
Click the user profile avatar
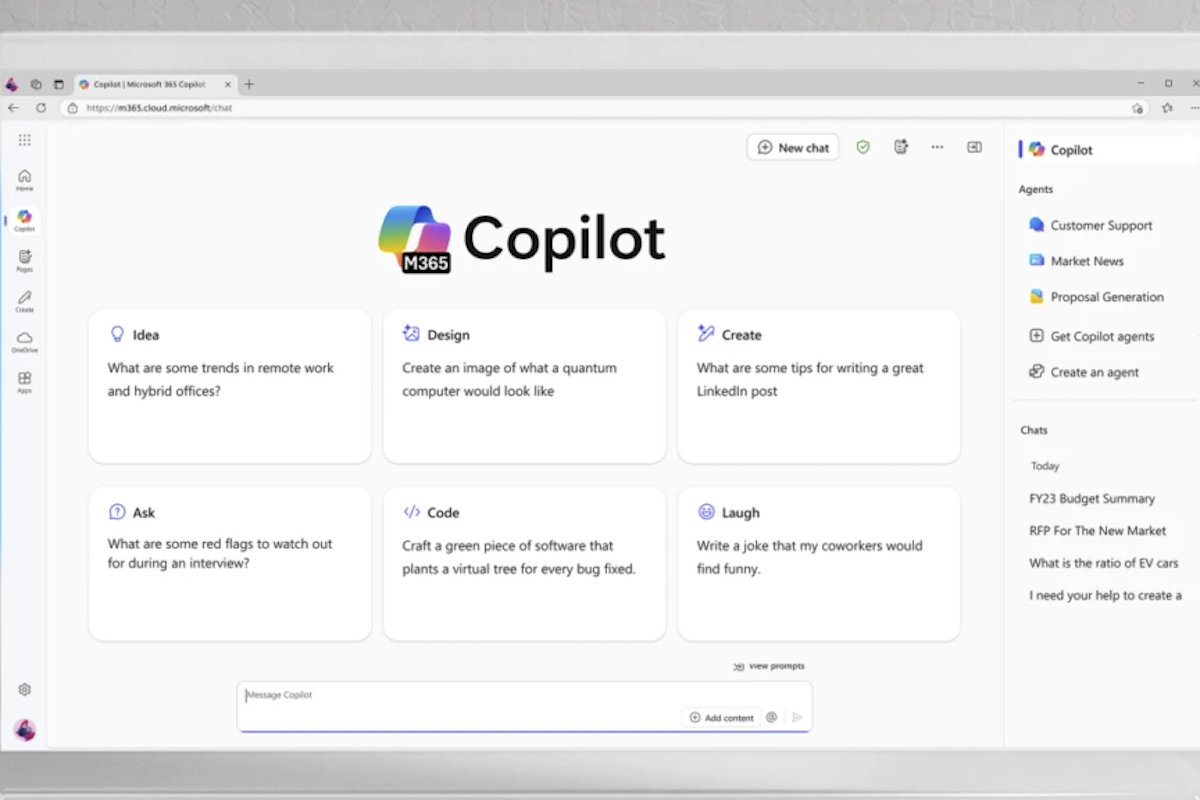coord(25,730)
